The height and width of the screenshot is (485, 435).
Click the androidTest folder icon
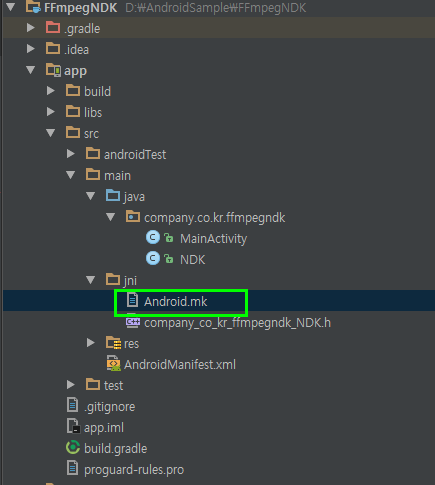click(93, 153)
